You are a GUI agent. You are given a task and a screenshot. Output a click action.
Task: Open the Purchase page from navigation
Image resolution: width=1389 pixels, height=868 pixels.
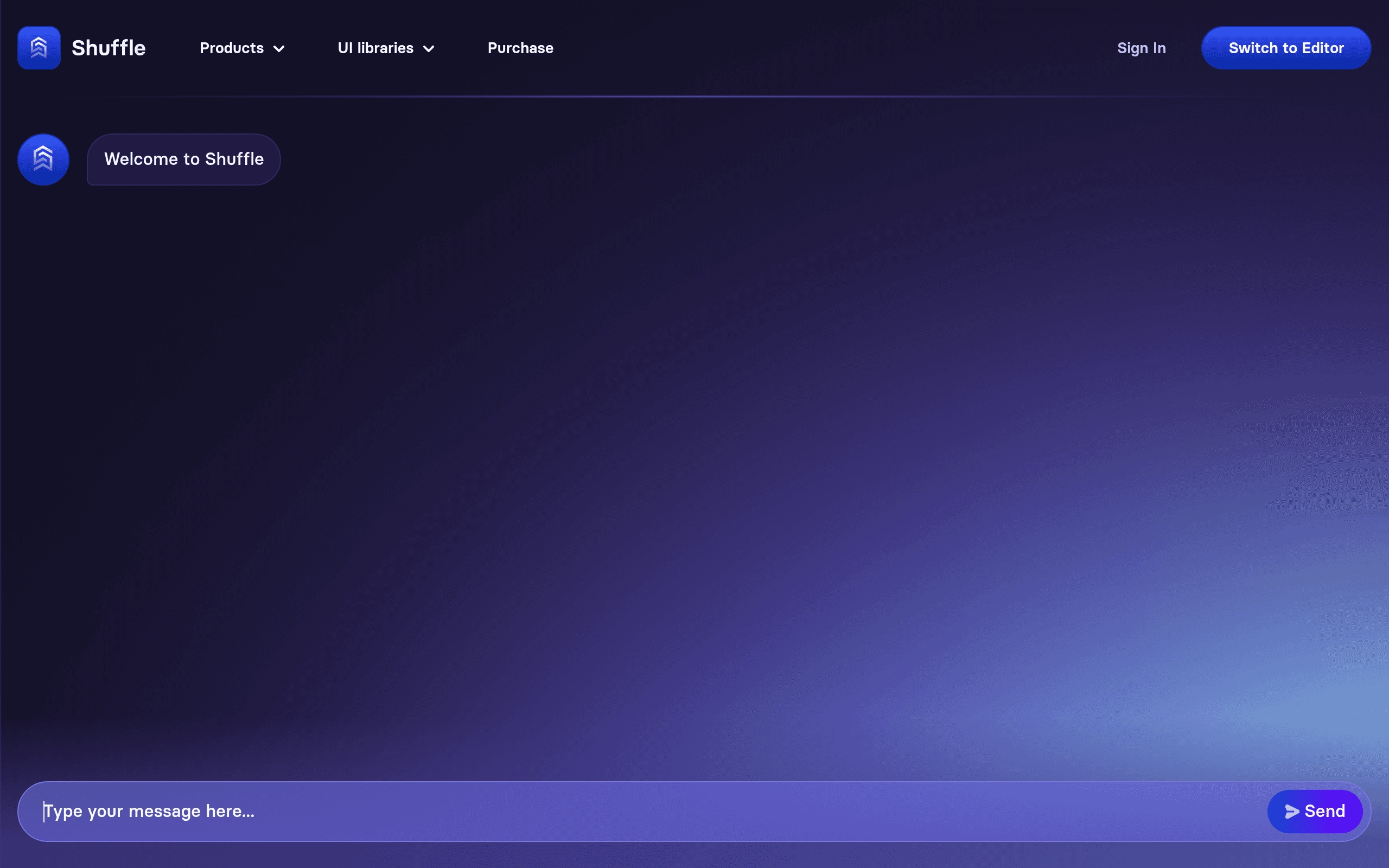click(520, 48)
